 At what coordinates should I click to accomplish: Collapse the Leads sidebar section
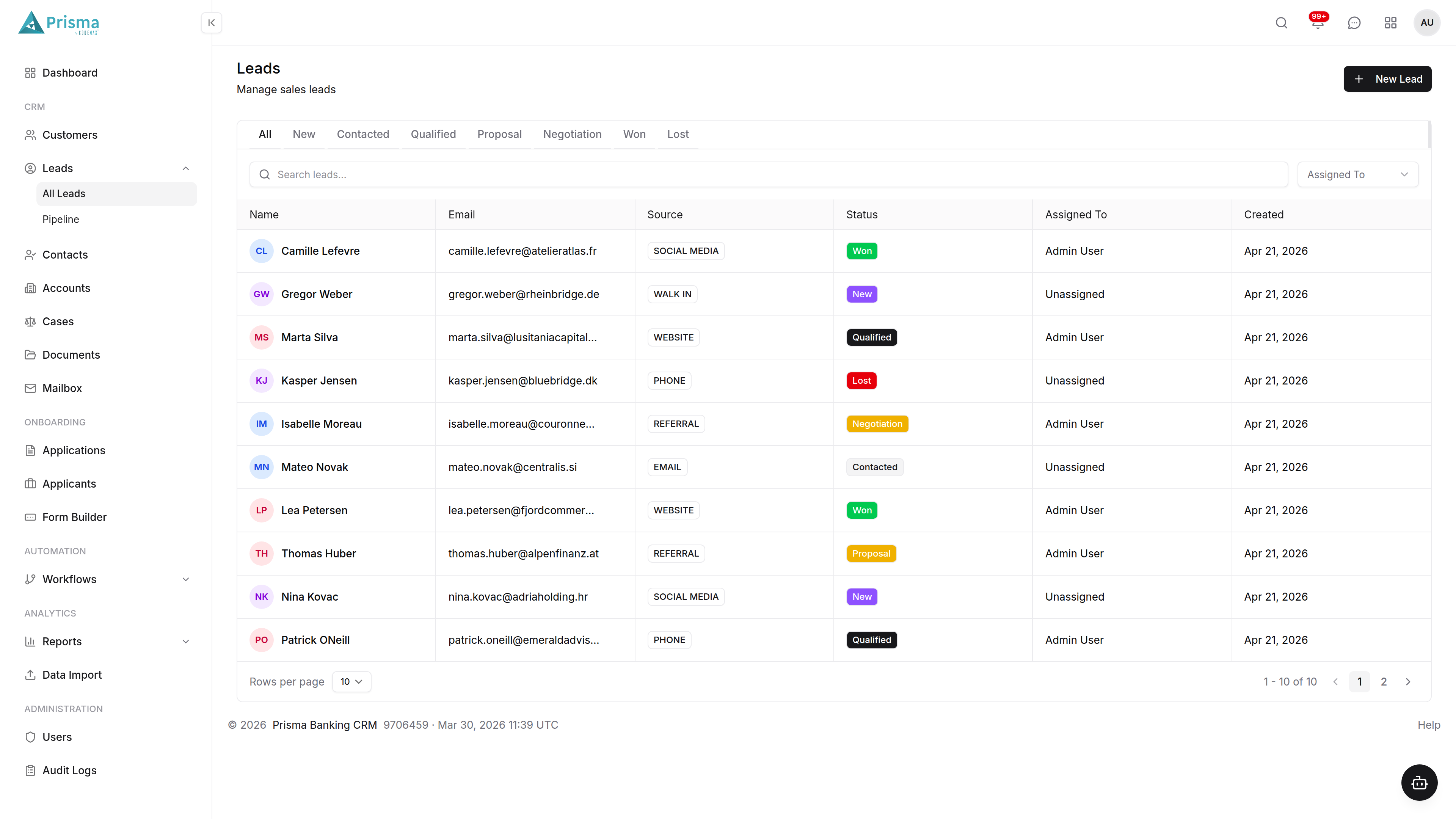(x=185, y=168)
